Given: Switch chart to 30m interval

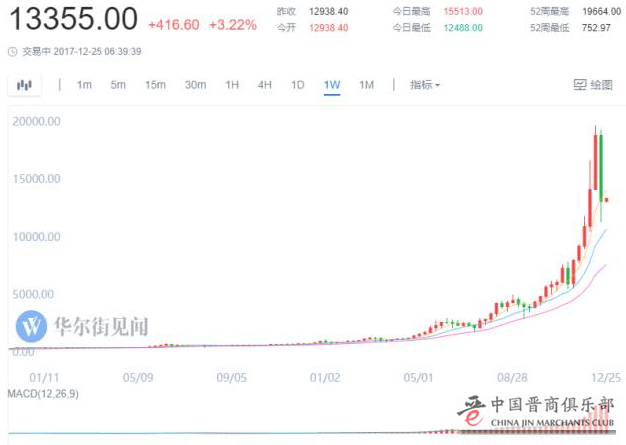Looking at the screenshot, I should pos(195,85).
